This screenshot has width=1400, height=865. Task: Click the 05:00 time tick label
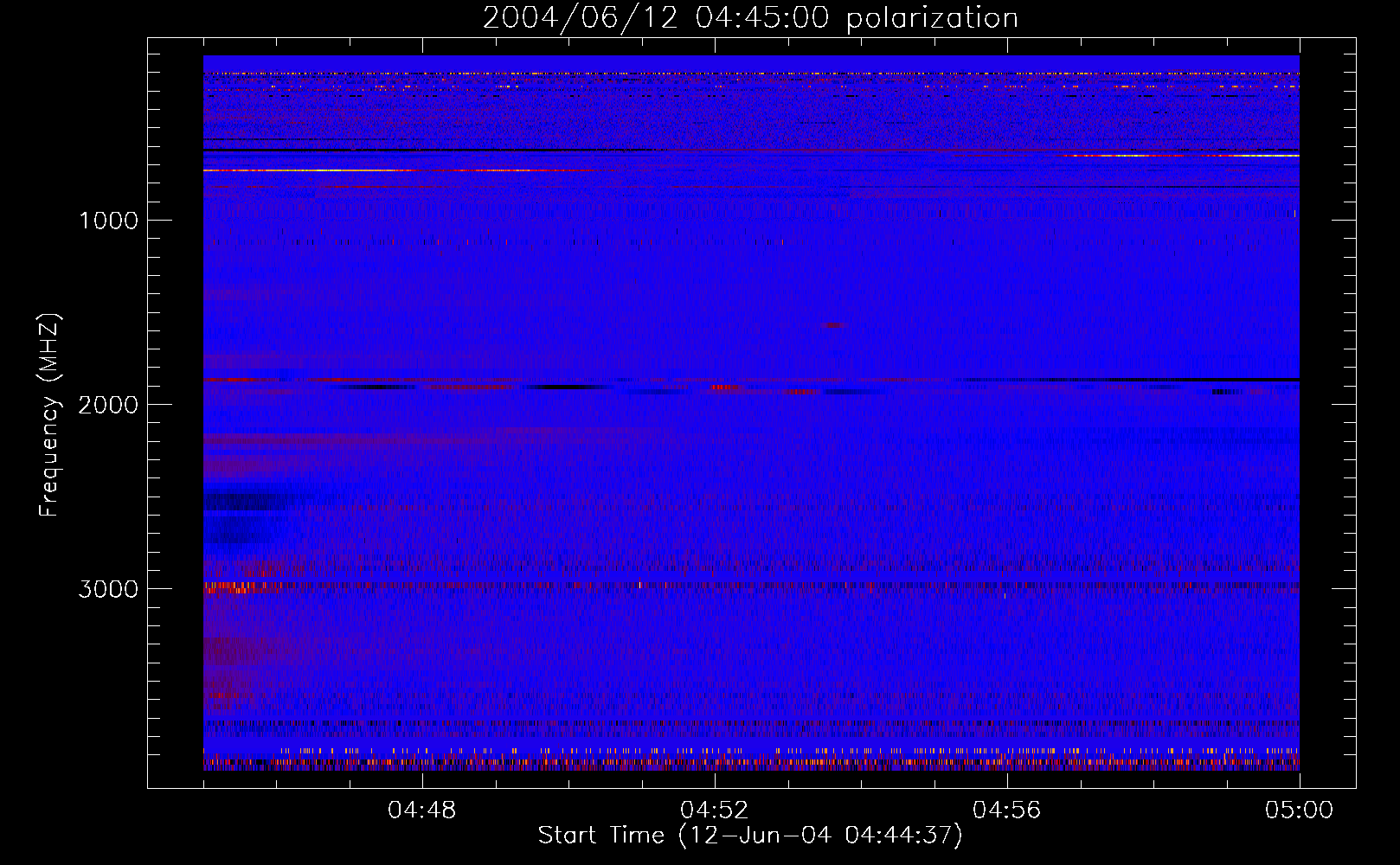tap(1300, 811)
